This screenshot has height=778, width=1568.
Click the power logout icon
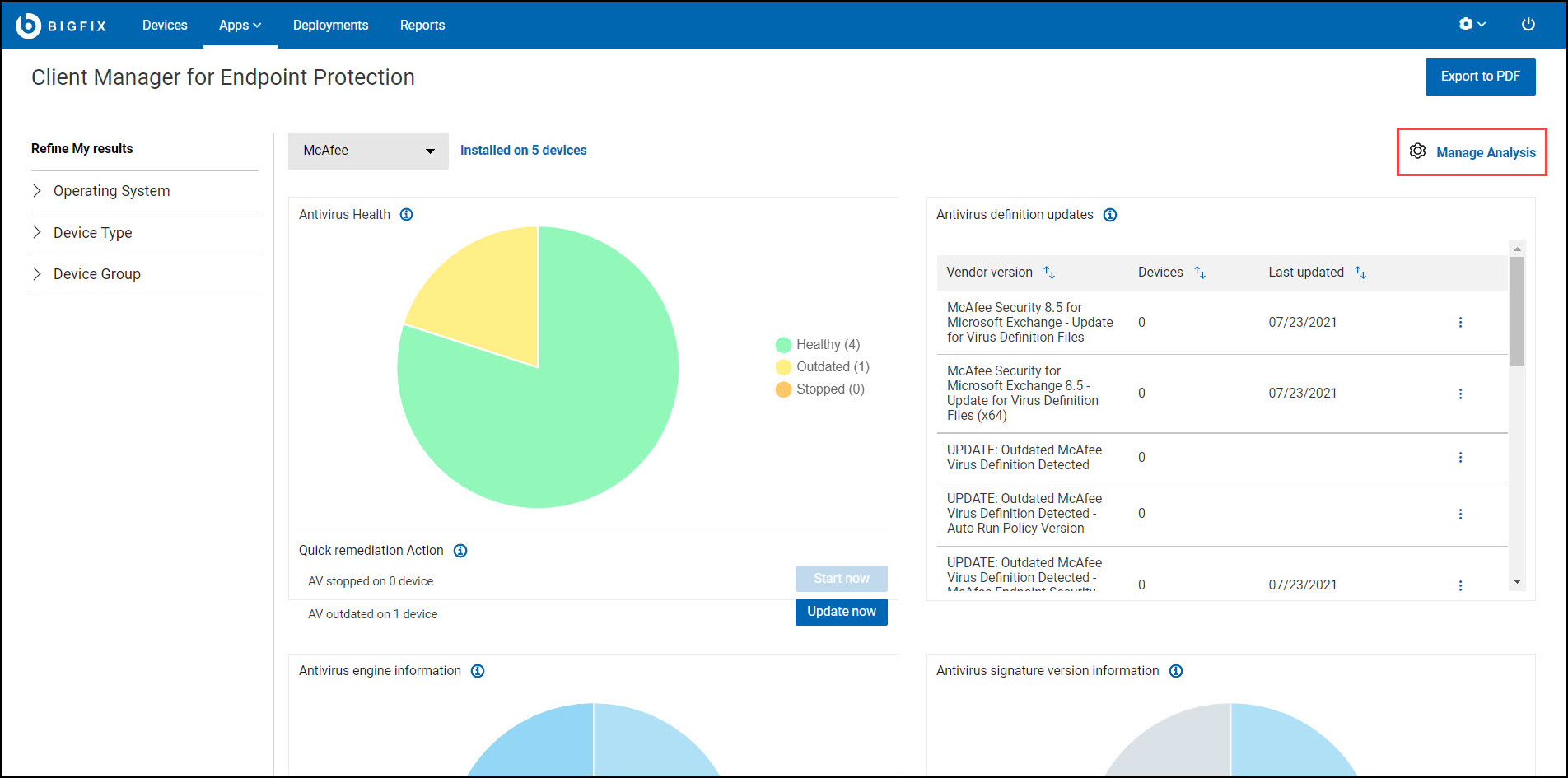click(x=1528, y=25)
